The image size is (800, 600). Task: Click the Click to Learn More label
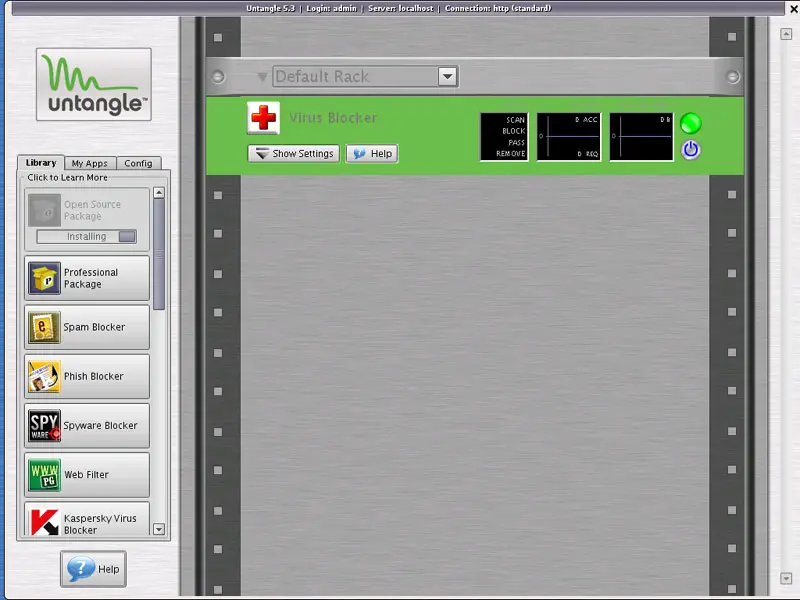67,178
